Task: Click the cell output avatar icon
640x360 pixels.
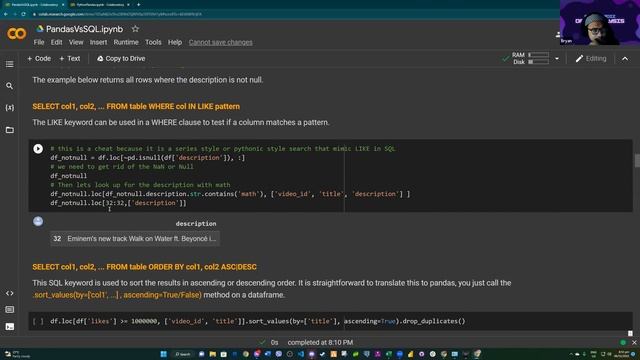Action: click(x=38, y=221)
